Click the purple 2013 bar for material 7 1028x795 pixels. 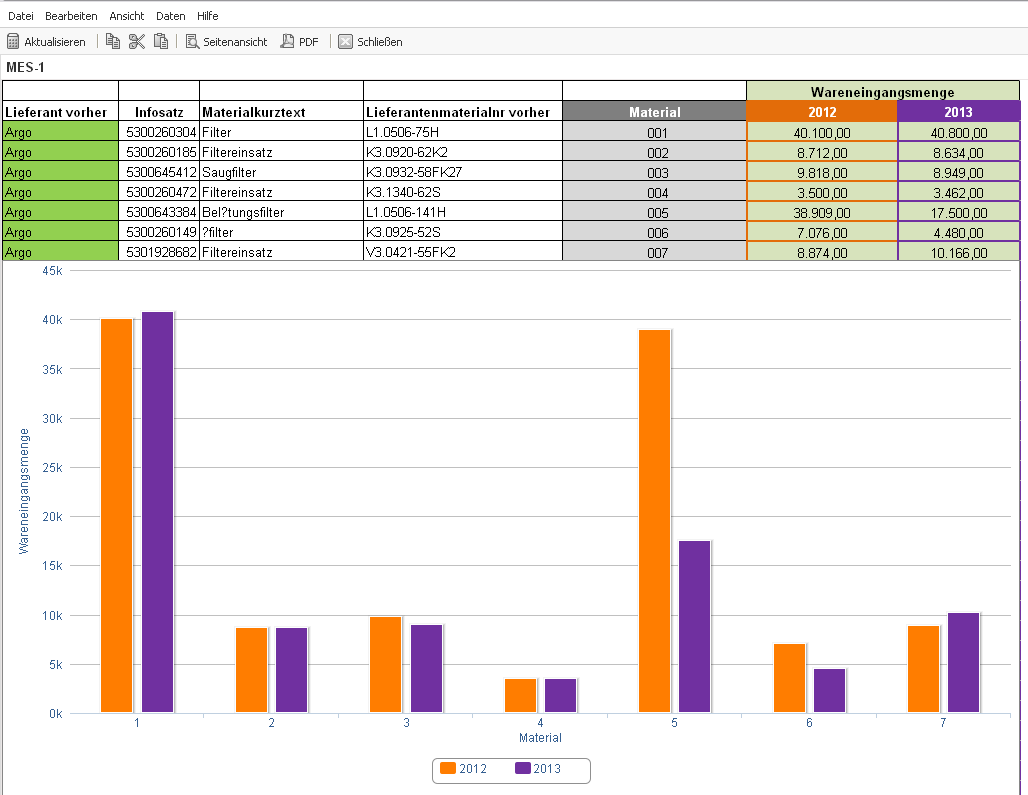point(963,663)
